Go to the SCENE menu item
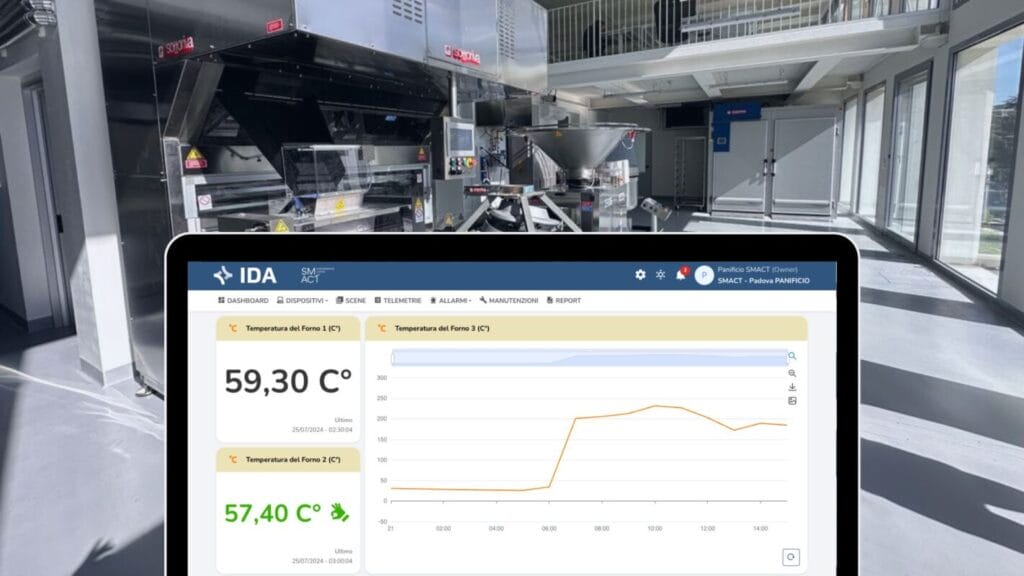1024x576 pixels. click(351, 300)
